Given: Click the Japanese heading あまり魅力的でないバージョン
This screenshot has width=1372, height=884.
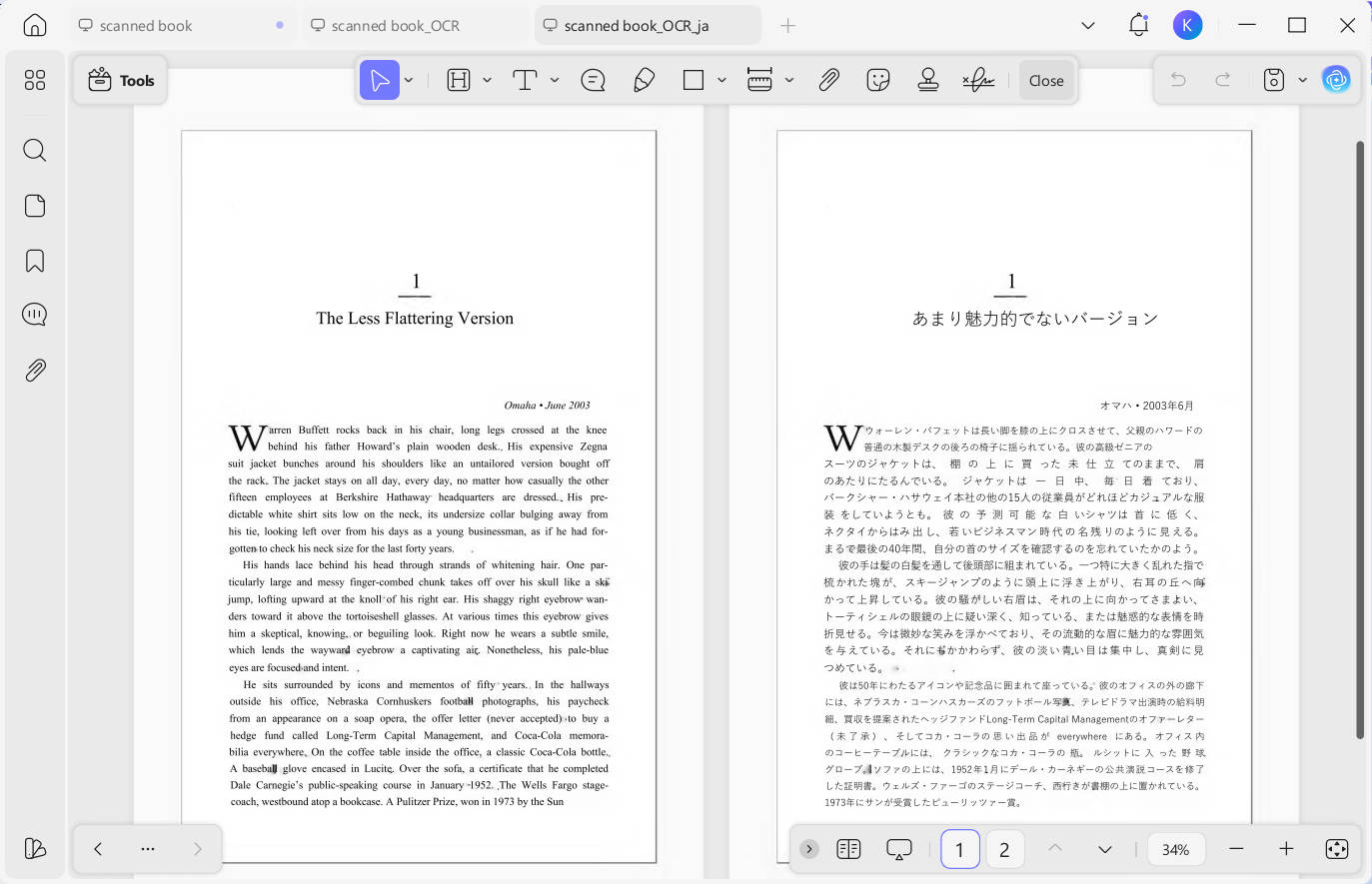Looking at the screenshot, I should [1035, 319].
